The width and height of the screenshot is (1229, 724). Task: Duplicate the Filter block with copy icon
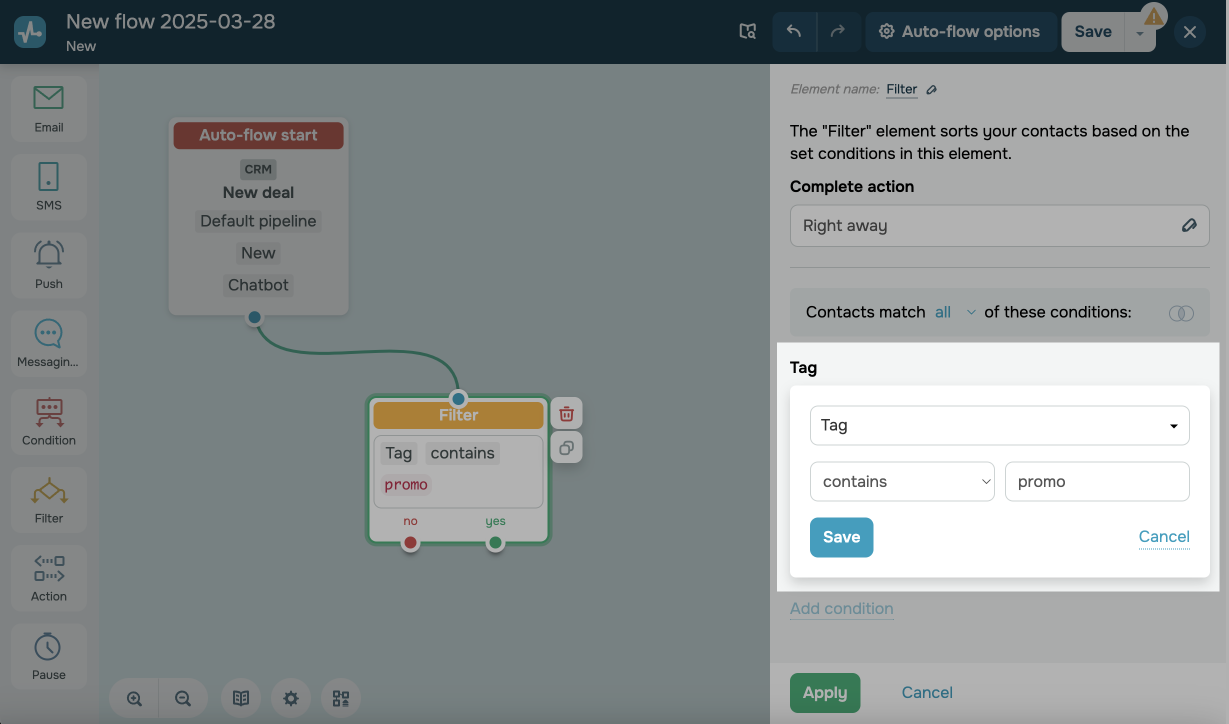tap(566, 448)
